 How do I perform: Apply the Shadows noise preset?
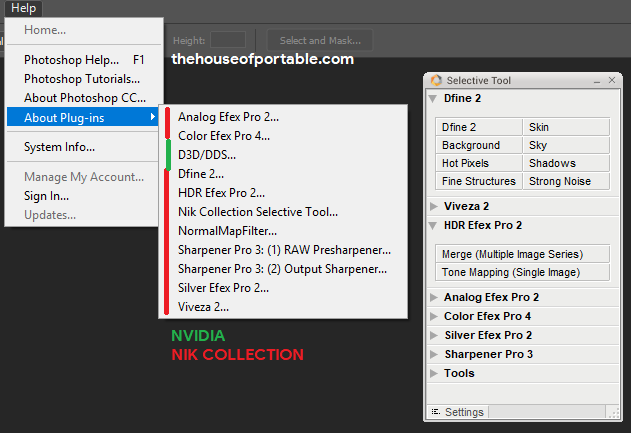click(566, 163)
